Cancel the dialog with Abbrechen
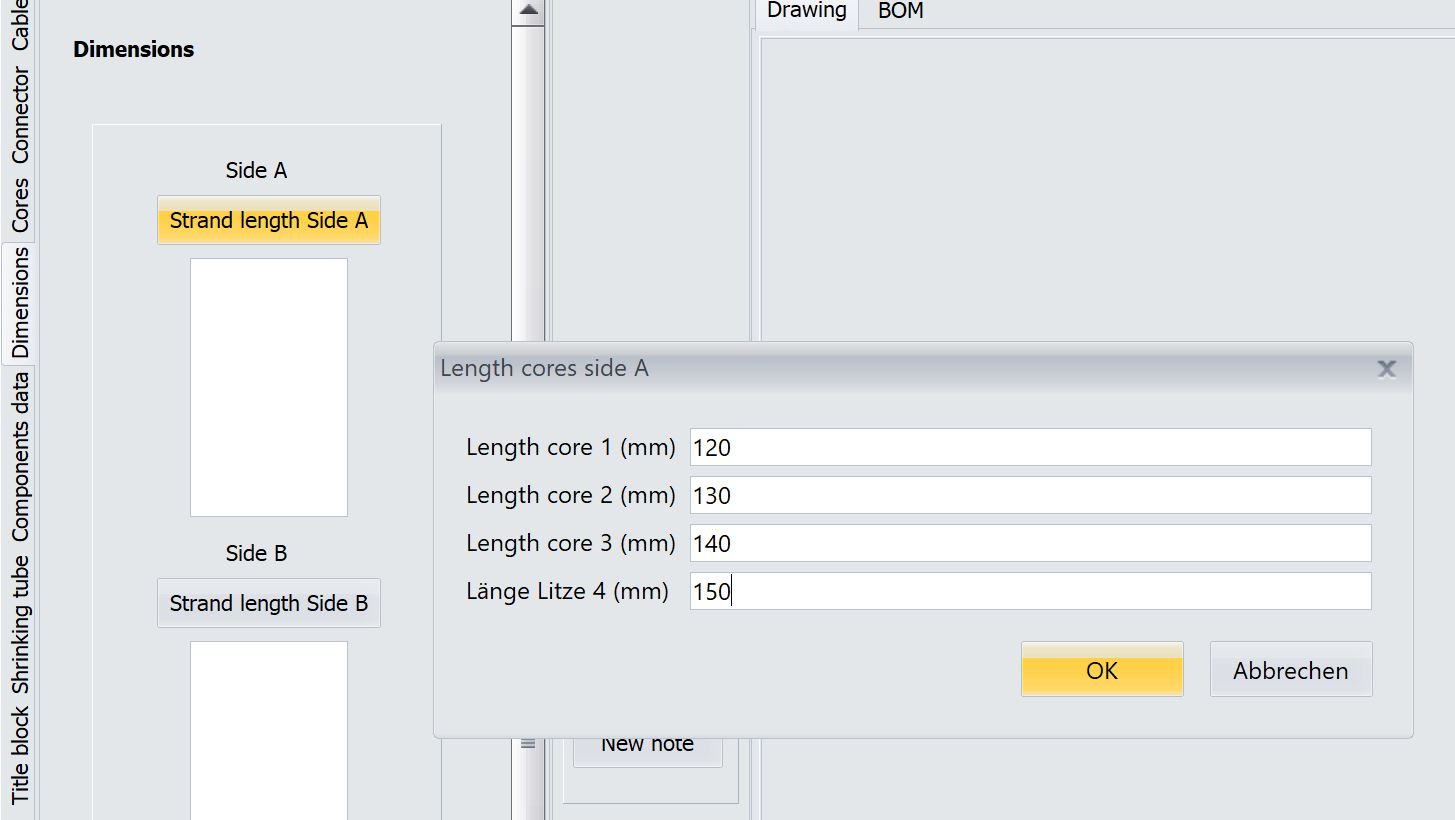The image size is (1455, 820). click(1290, 670)
